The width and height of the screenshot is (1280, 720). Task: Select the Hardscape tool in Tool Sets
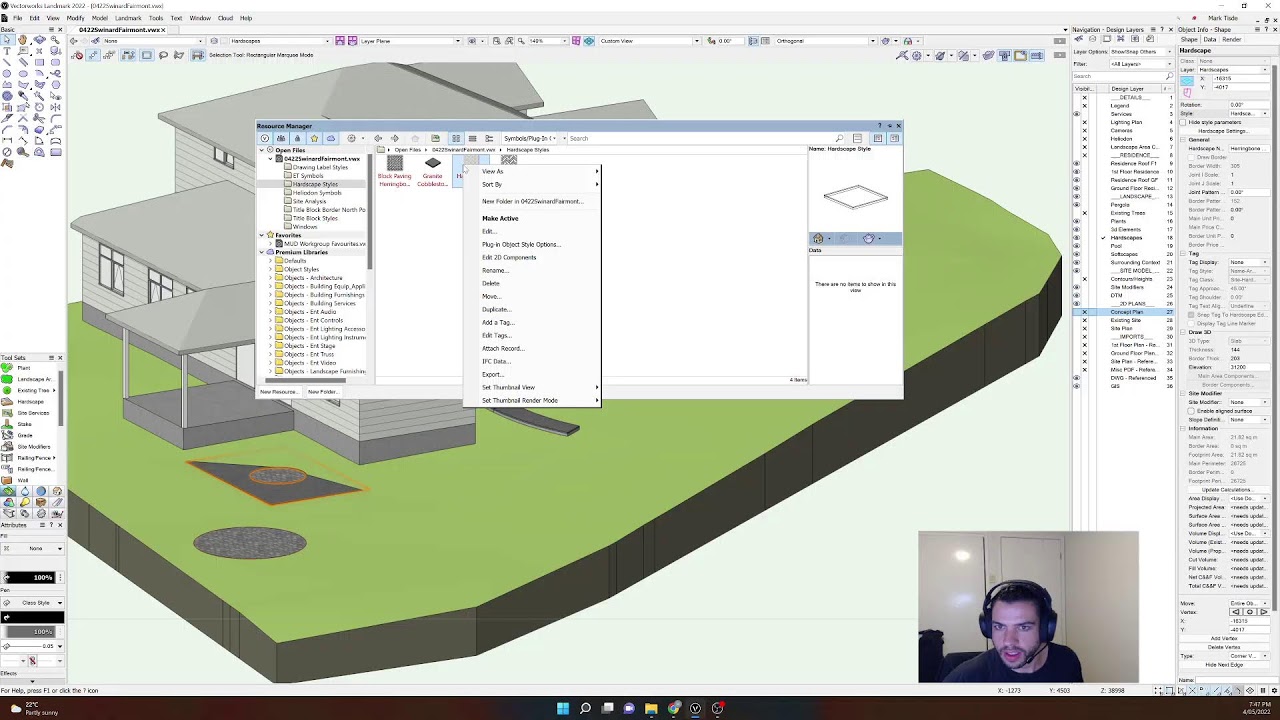click(28, 402)
